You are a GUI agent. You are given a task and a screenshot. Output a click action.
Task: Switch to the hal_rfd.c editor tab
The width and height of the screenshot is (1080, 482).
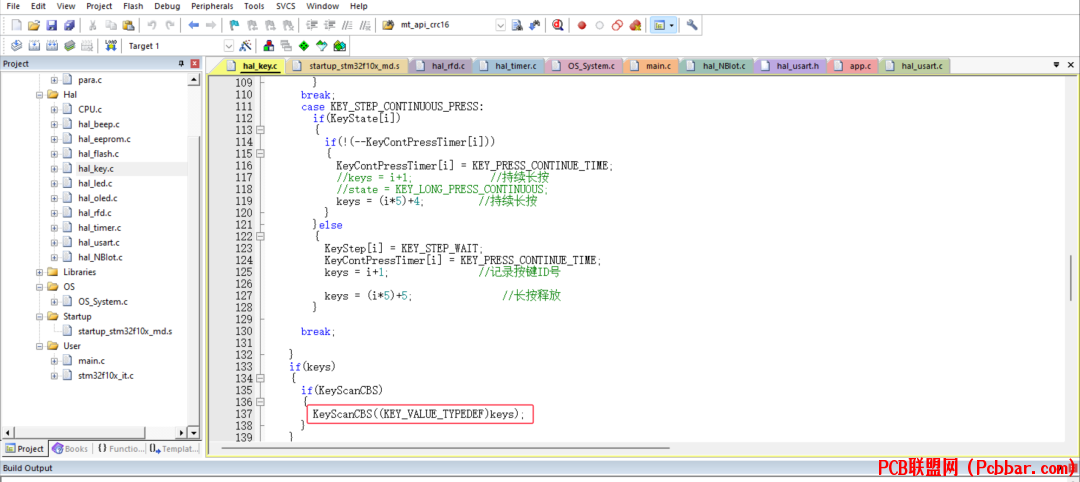click(x=441, y=66)
